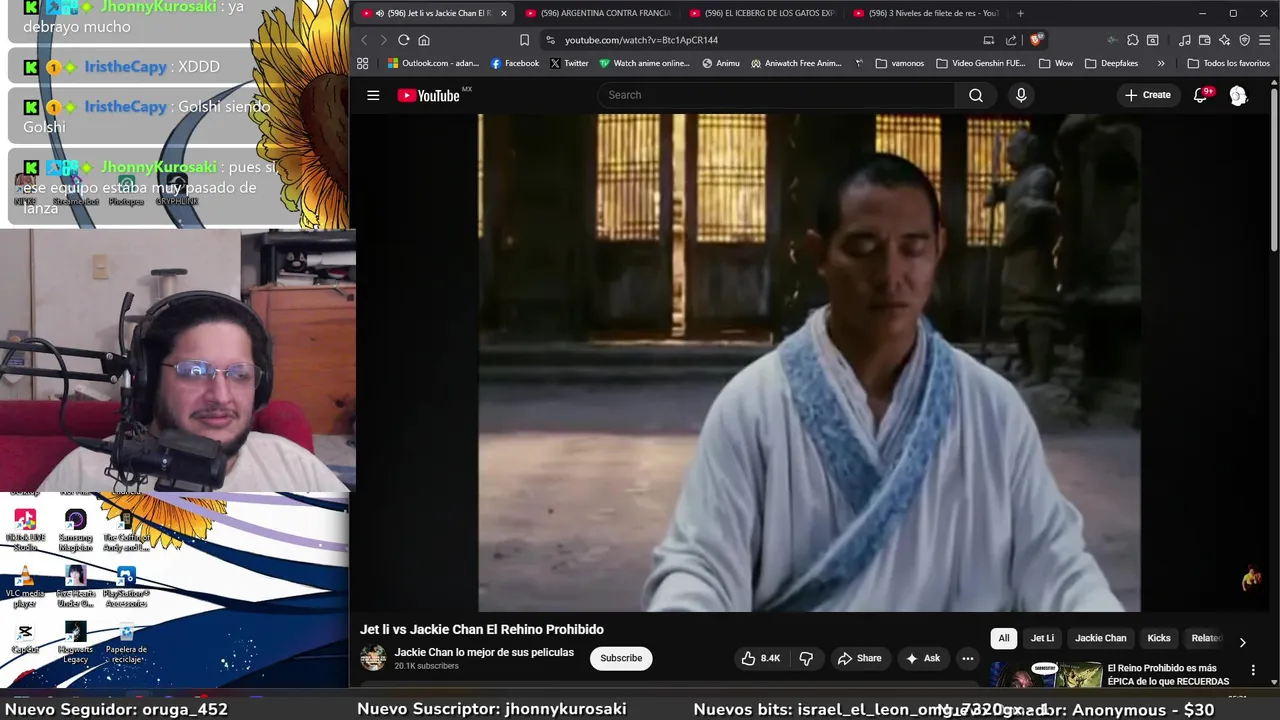Open browser apps grid in bookmarks bar
Image resolution: width=1280 pixels, height=720 pixels.
coord(362,63)
